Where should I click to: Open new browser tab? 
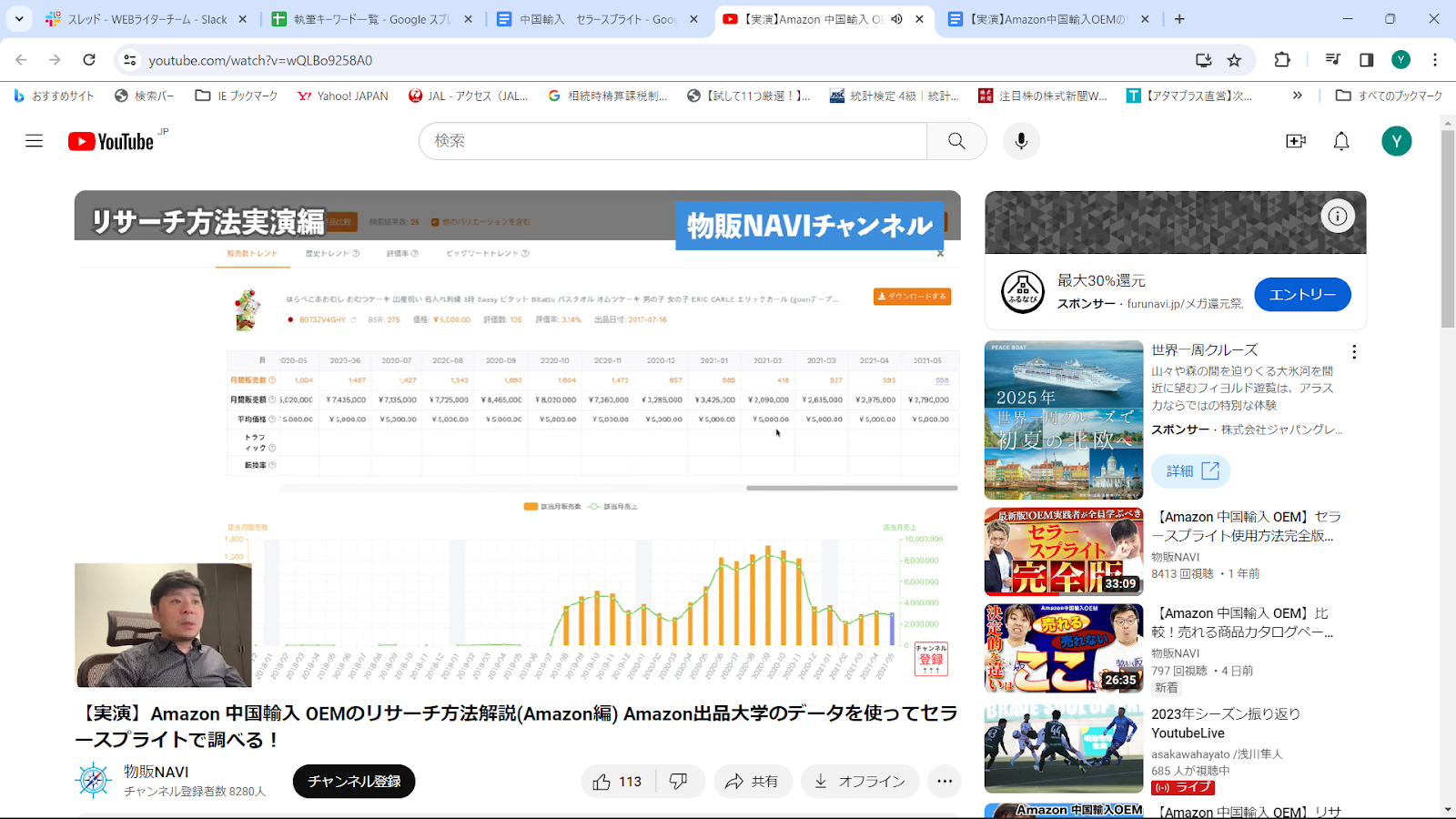1179,19
